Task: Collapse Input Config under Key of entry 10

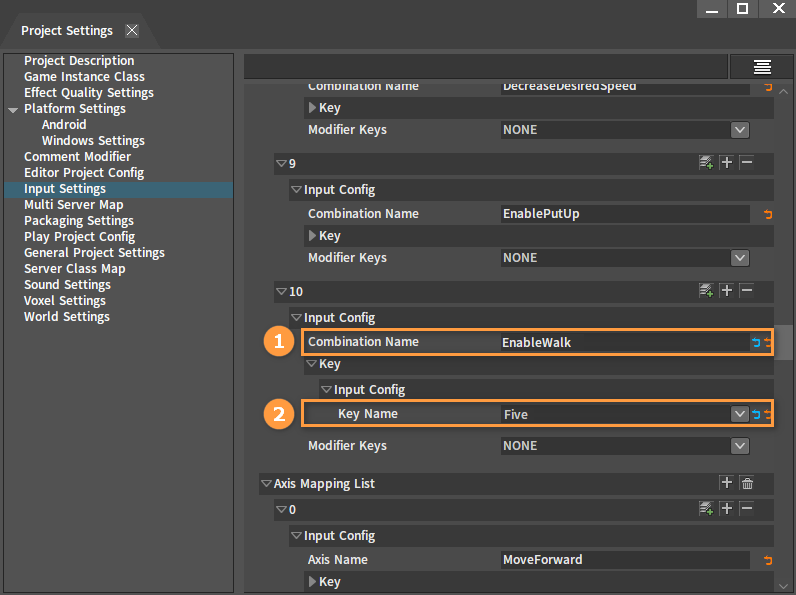Action: coord(326,389)
